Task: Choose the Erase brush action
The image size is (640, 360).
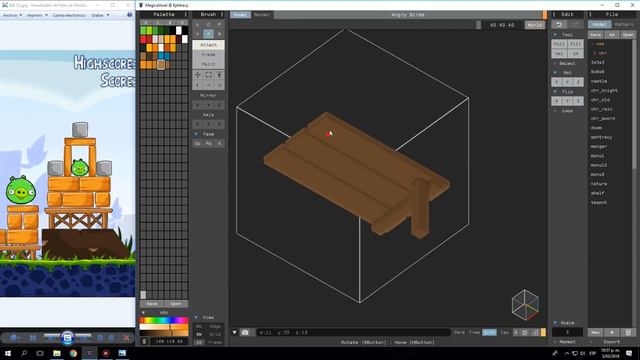Action: 208,54
